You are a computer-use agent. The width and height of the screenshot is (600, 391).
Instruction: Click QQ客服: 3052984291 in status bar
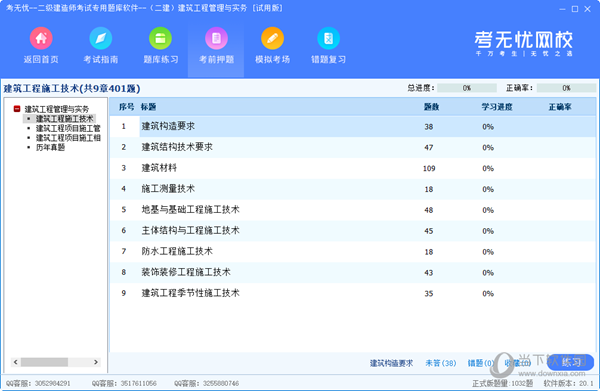click(38, 383)
